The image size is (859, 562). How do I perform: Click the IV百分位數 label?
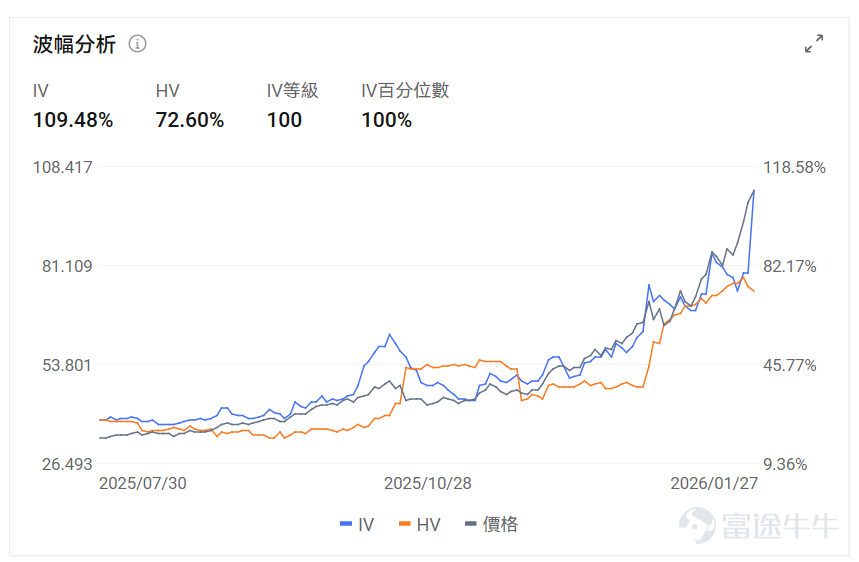pos(405,90)
